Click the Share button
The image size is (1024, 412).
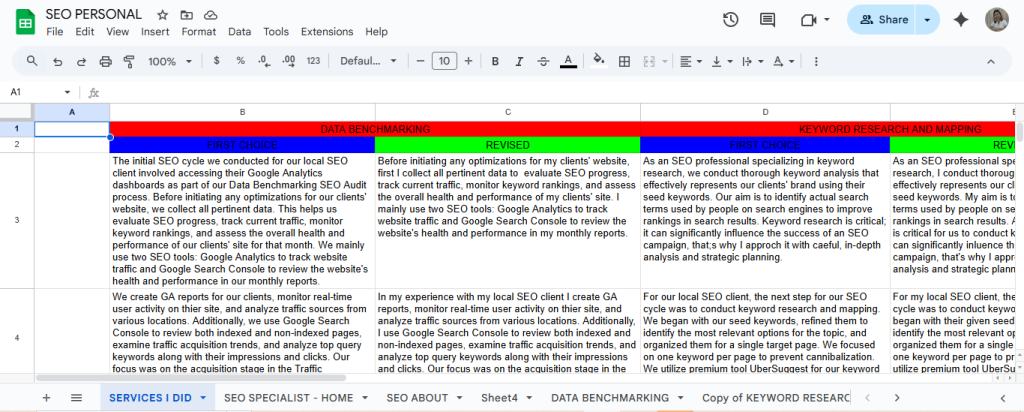point(884,20)
